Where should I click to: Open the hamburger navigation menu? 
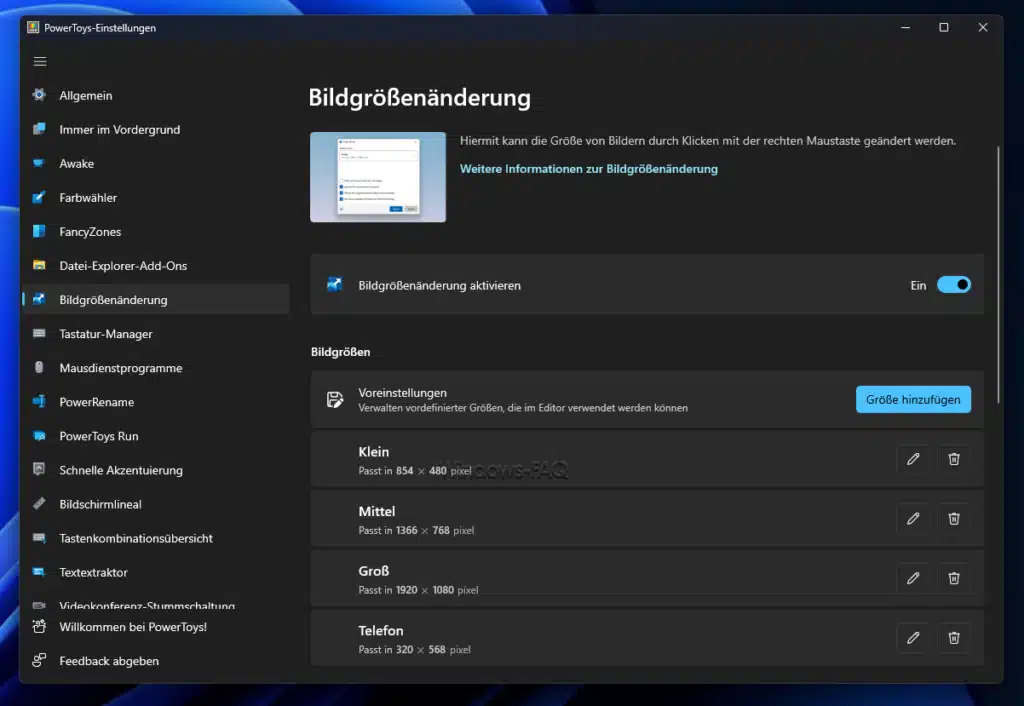[x=40, y=61]
